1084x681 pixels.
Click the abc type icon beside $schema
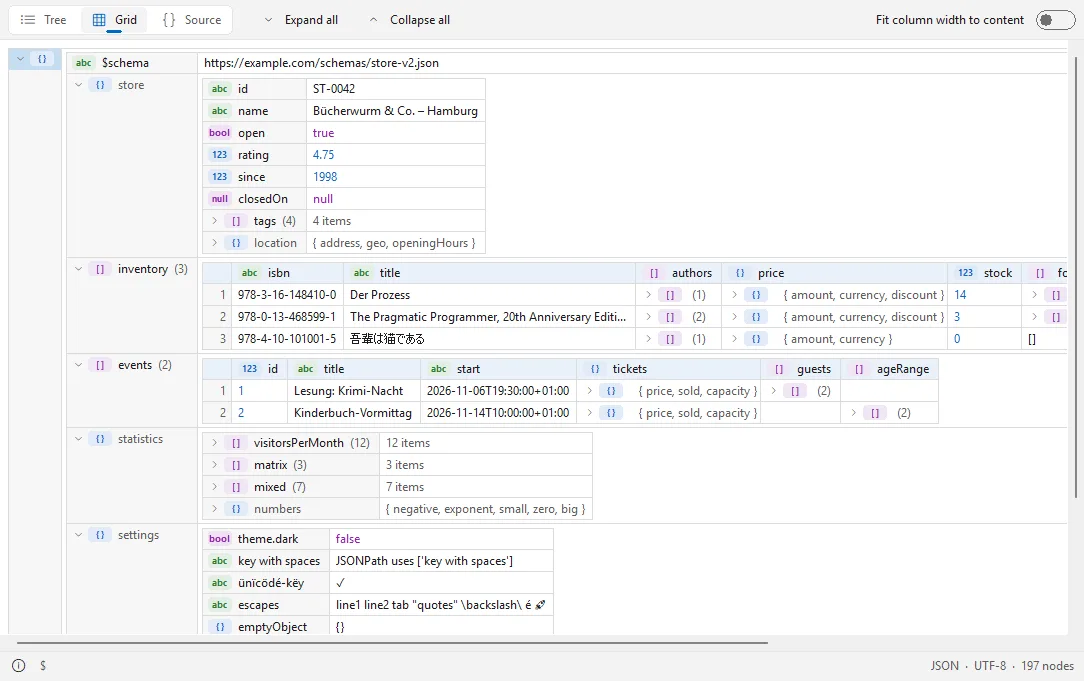(84, 63)
